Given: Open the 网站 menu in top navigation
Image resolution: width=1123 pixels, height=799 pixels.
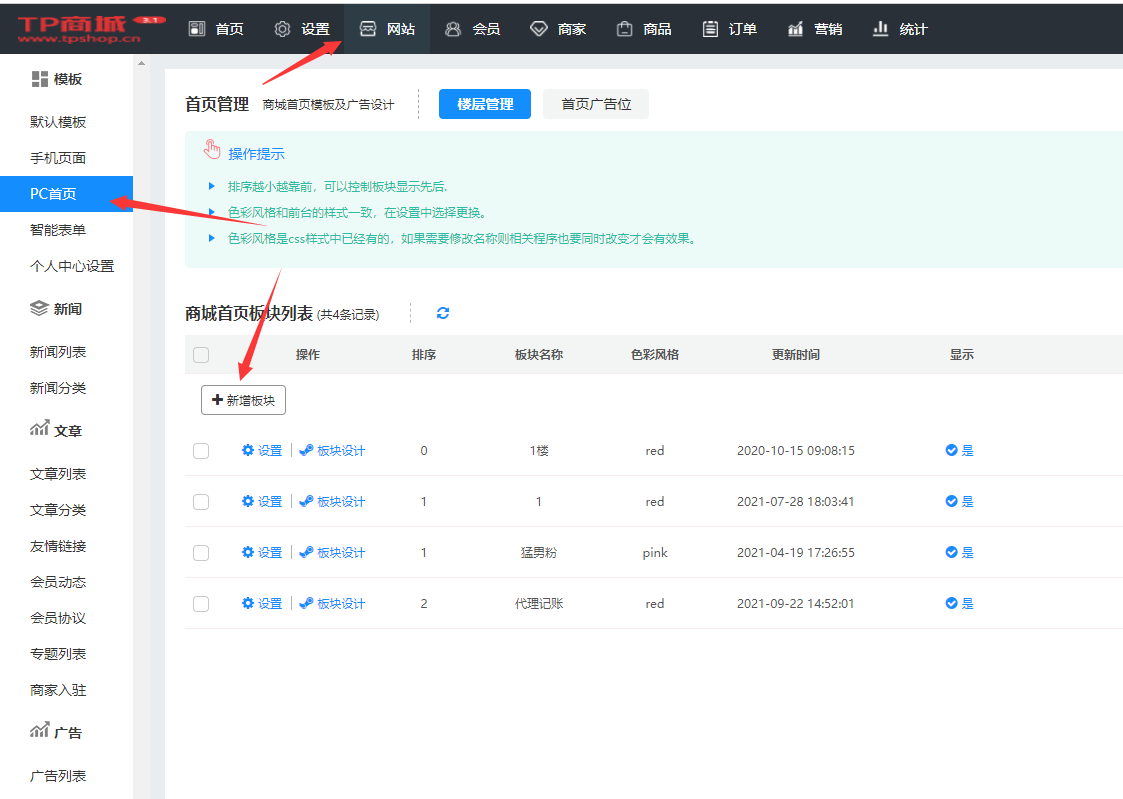Looking at the screenshot, I should click(x=386, y=28).
